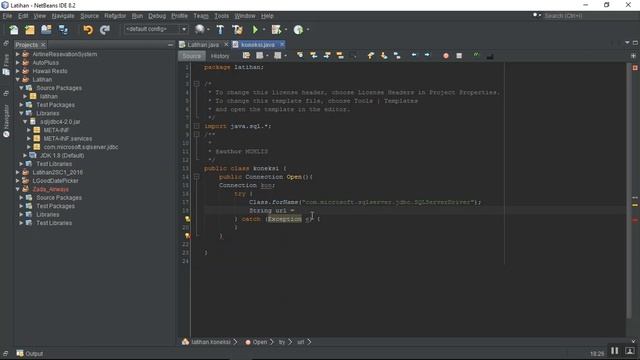Click Shift Line Right arrow icon
The width and height of the screenshot is (640, 360).
[x=427, y=55]
